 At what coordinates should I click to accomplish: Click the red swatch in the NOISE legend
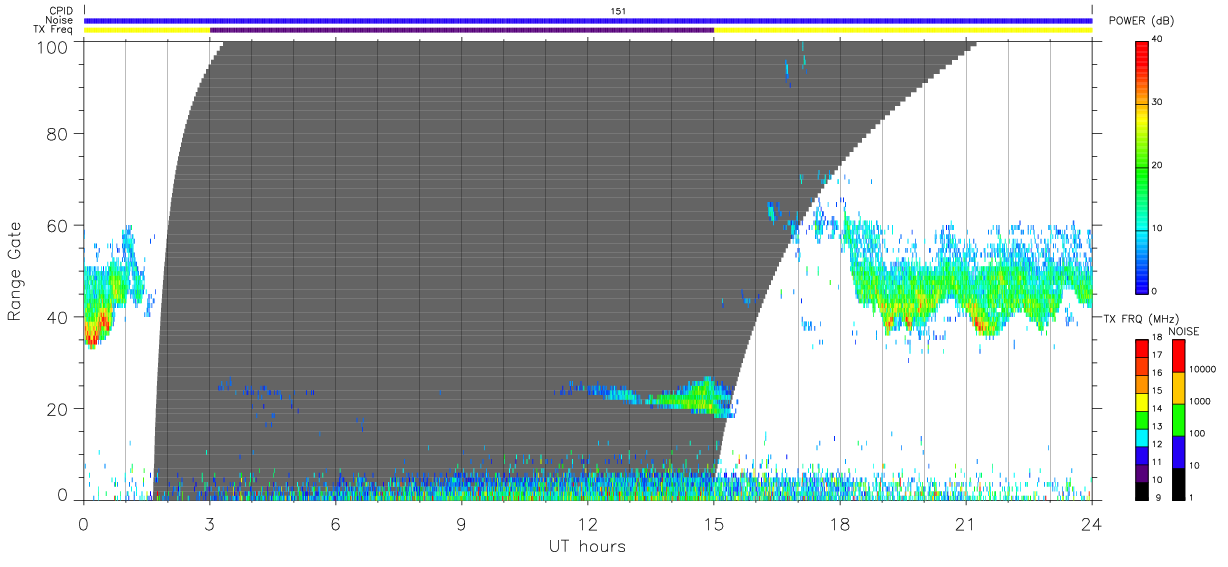(x=1178, y=356)
